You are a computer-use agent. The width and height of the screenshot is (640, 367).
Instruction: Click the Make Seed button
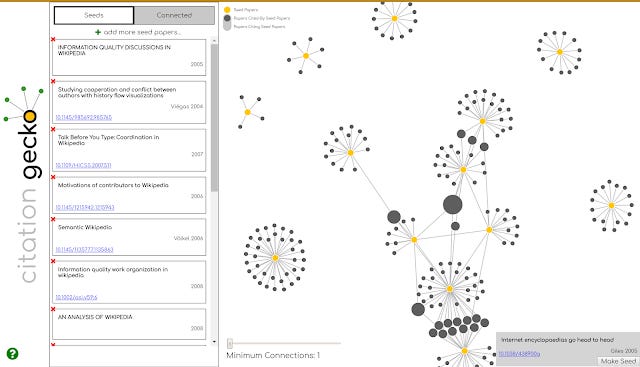tap(618, 361)
